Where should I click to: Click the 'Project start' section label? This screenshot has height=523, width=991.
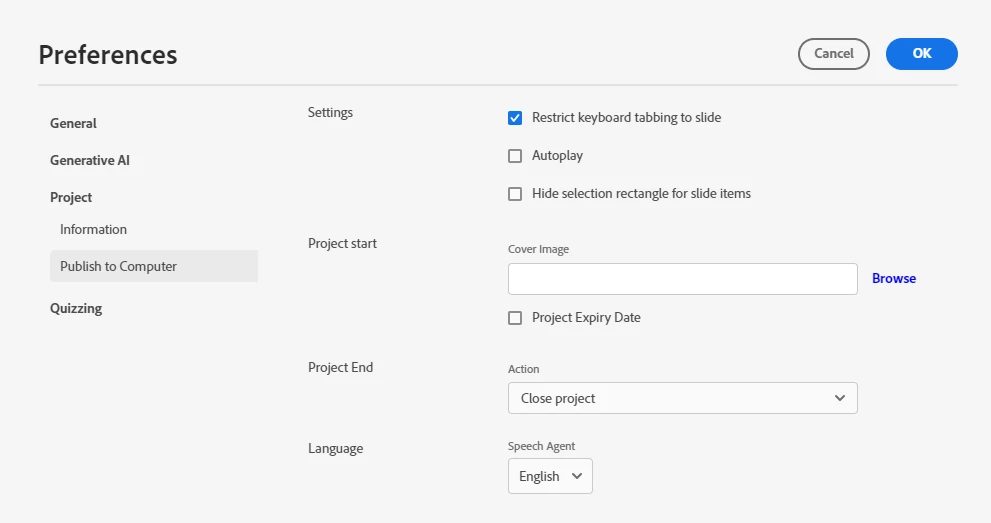(342, 243)
